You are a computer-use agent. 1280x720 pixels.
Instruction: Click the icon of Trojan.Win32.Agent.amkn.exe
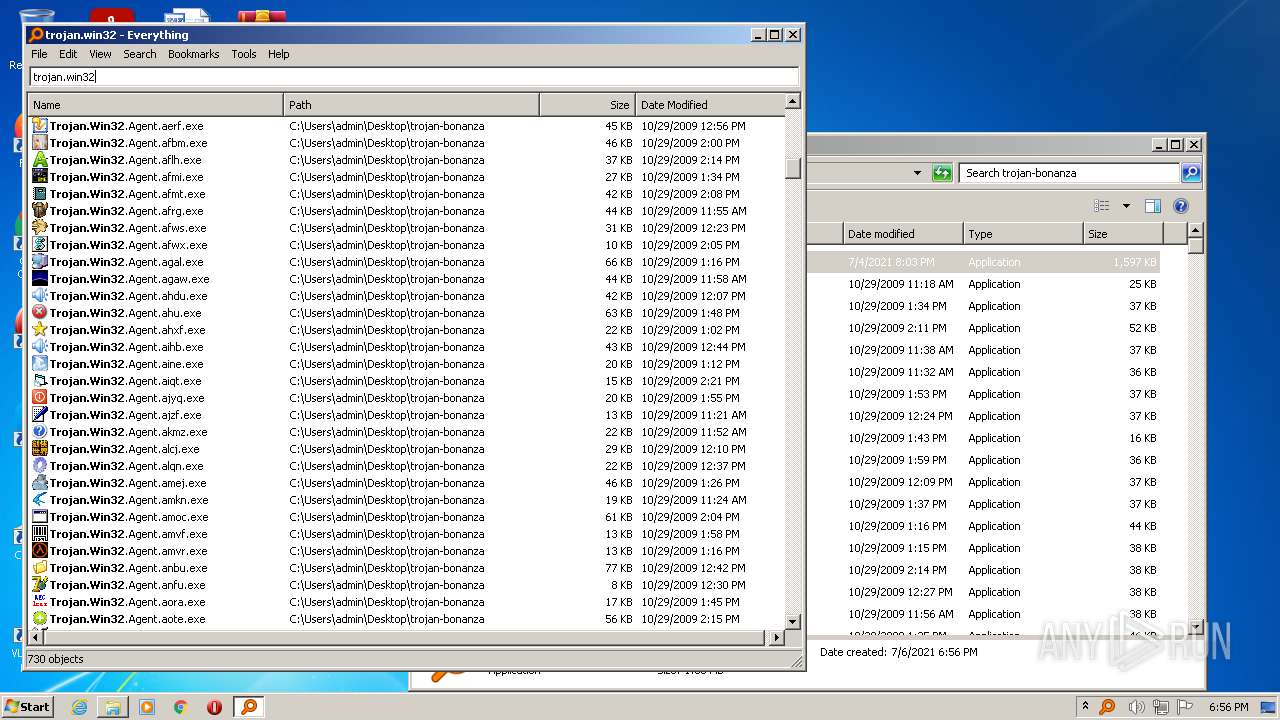40,500
